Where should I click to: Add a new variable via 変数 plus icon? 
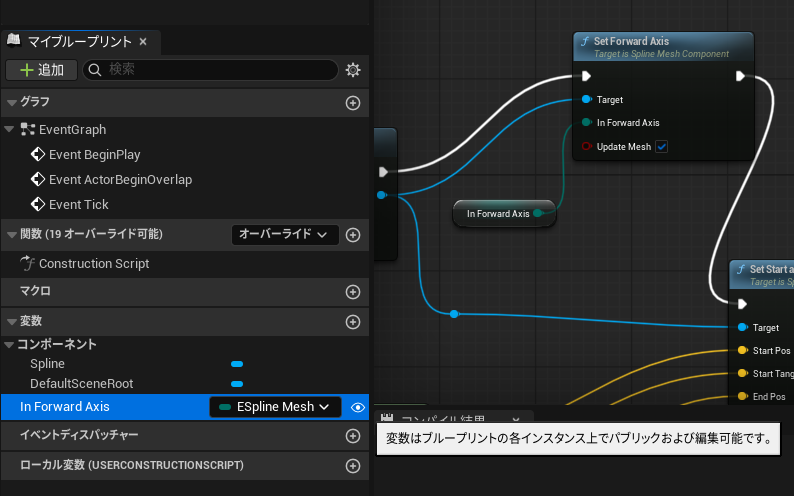(352, 322)
